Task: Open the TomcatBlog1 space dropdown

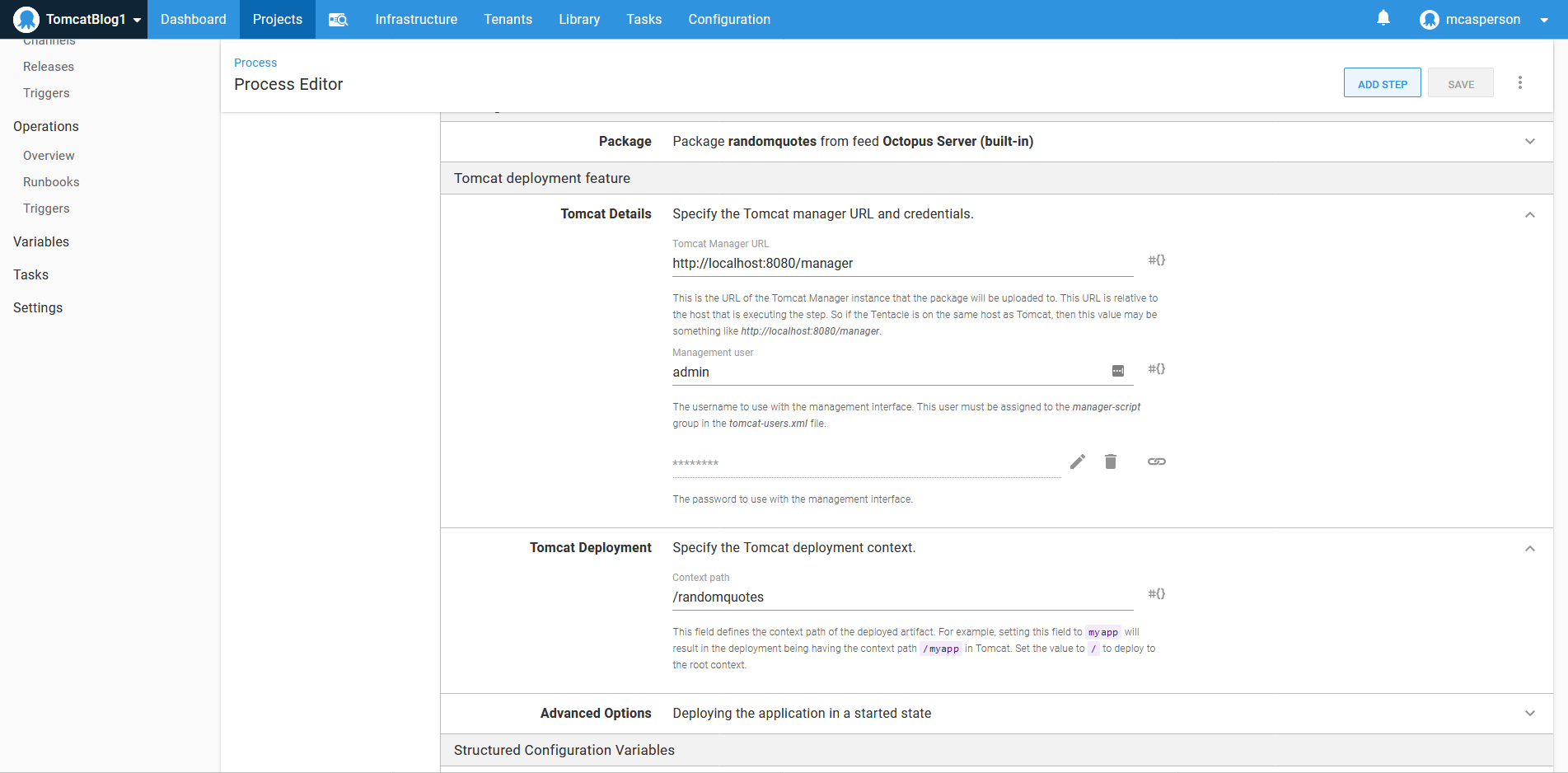Action: (x=78, y=20)
